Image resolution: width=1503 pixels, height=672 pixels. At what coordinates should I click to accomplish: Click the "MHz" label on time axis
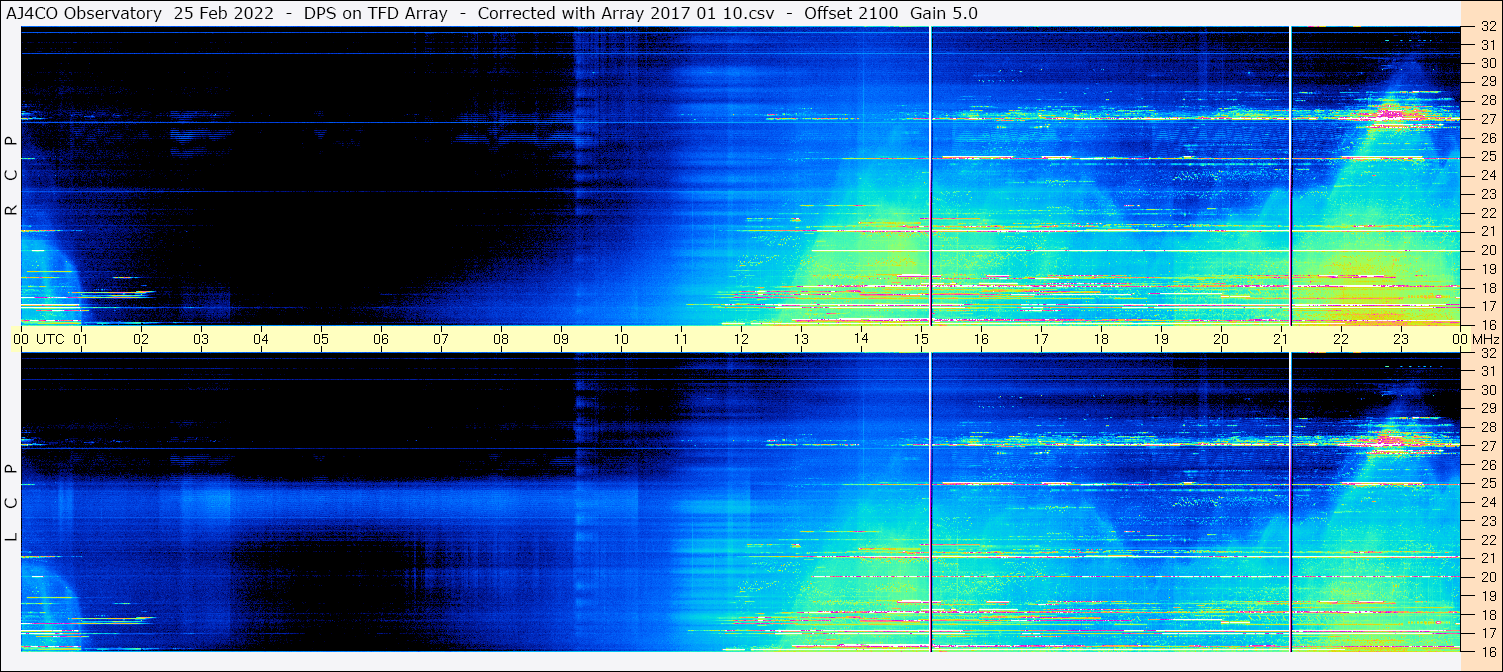[1486, 339]
